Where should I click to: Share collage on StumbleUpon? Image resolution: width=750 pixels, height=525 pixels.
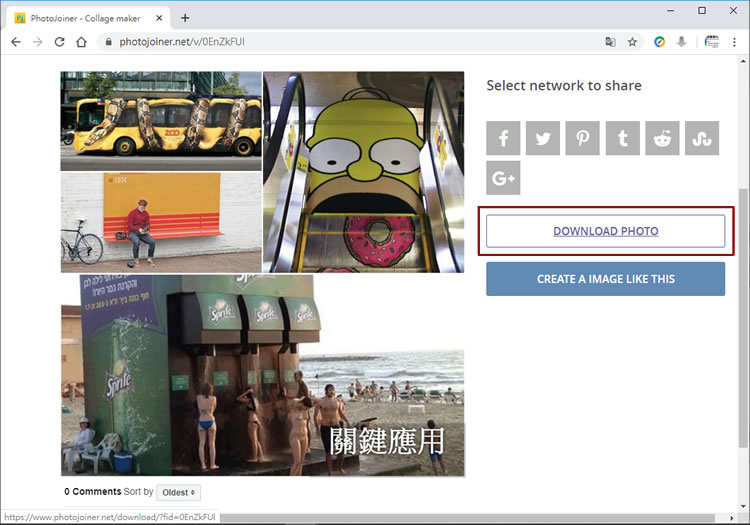point(702,138)
